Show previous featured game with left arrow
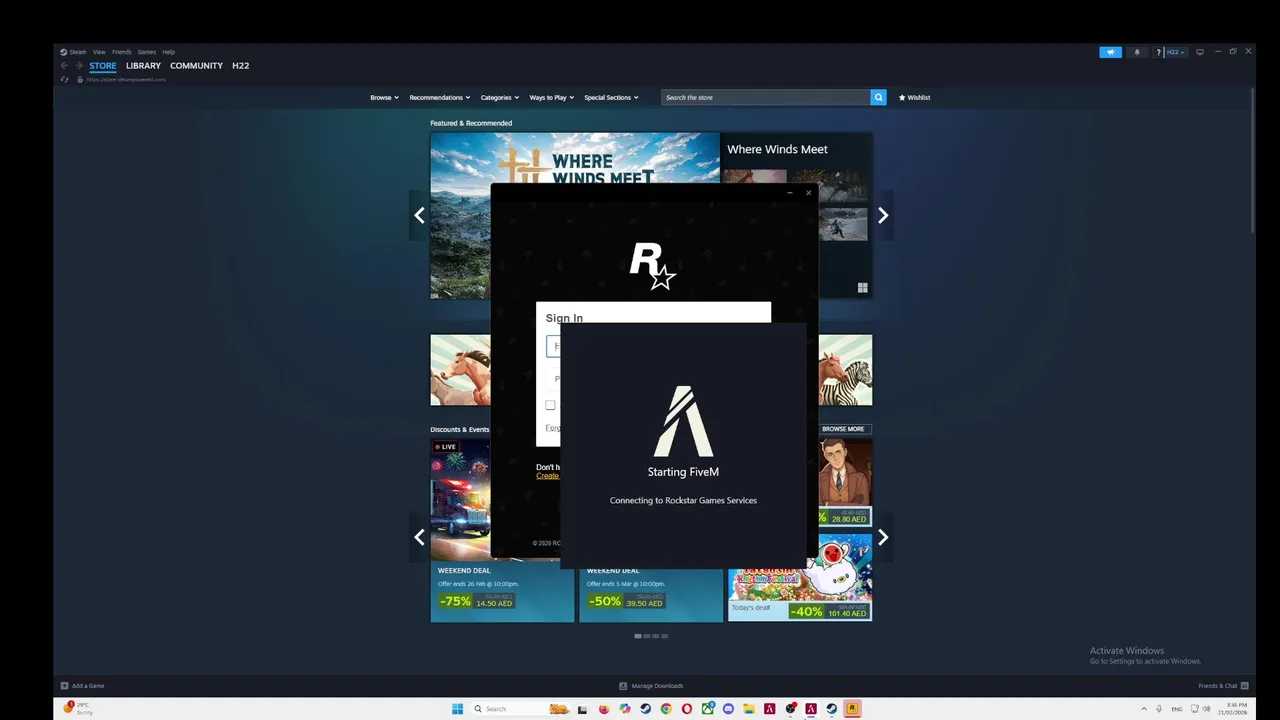The image size is (1280, 720). (x=419, y=215)
